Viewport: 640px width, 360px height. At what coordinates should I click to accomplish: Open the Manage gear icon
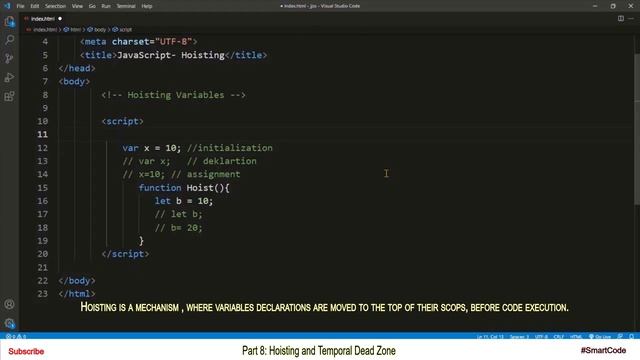coord(9,323)
